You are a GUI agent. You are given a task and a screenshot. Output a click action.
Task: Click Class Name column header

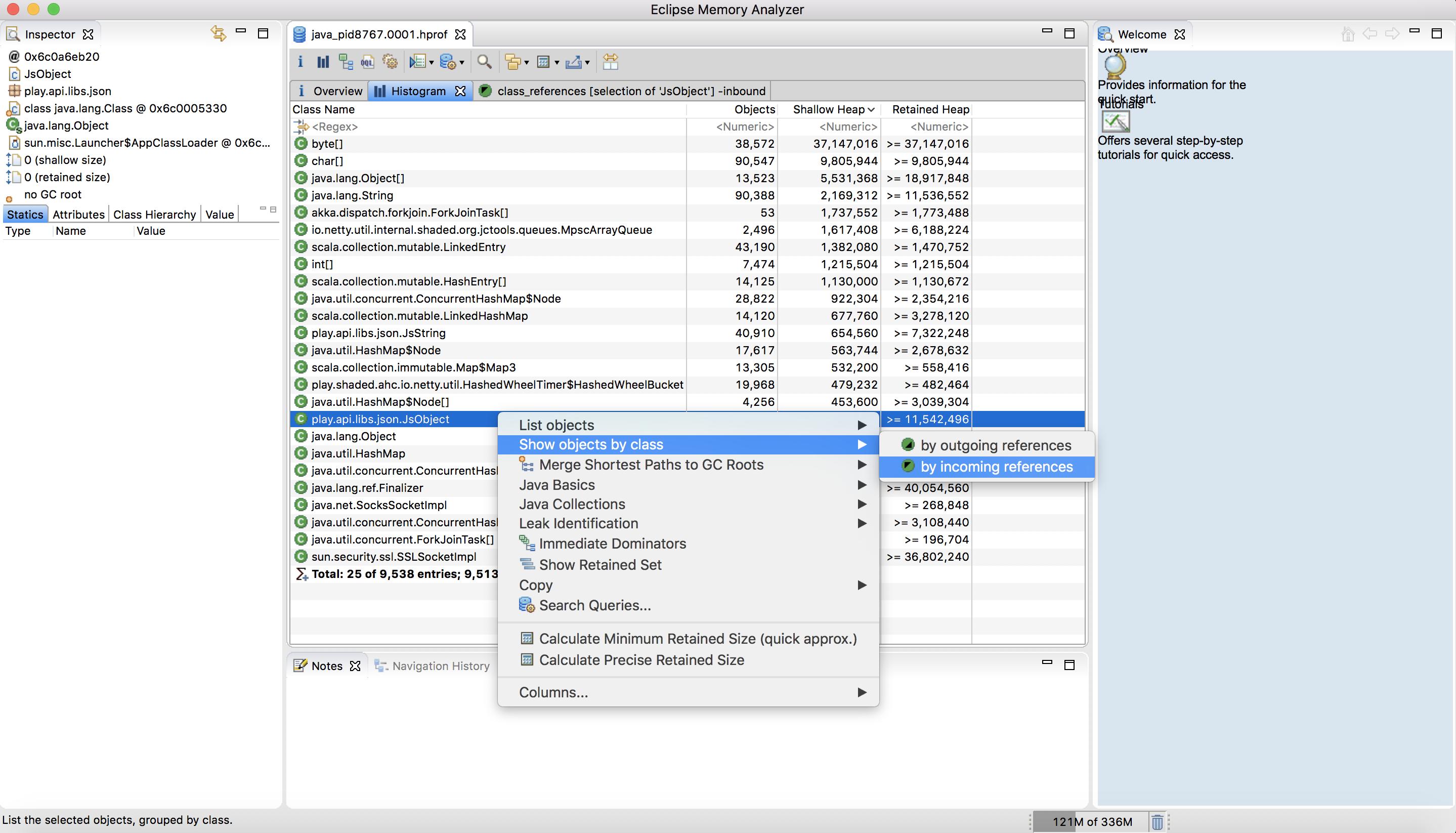(x=488, y=109)
